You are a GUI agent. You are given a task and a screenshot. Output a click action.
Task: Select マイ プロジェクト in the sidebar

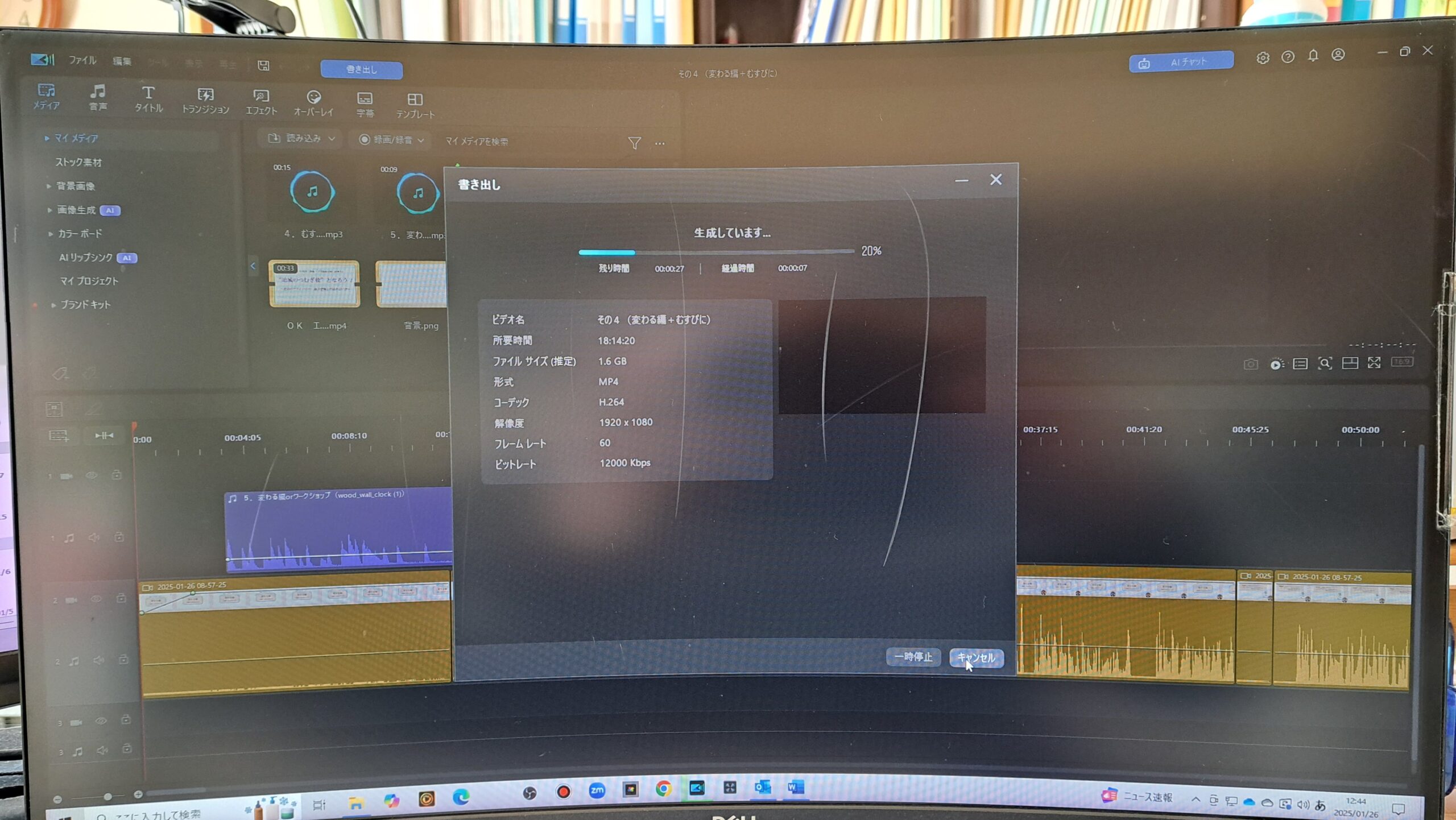pos(89,281)
